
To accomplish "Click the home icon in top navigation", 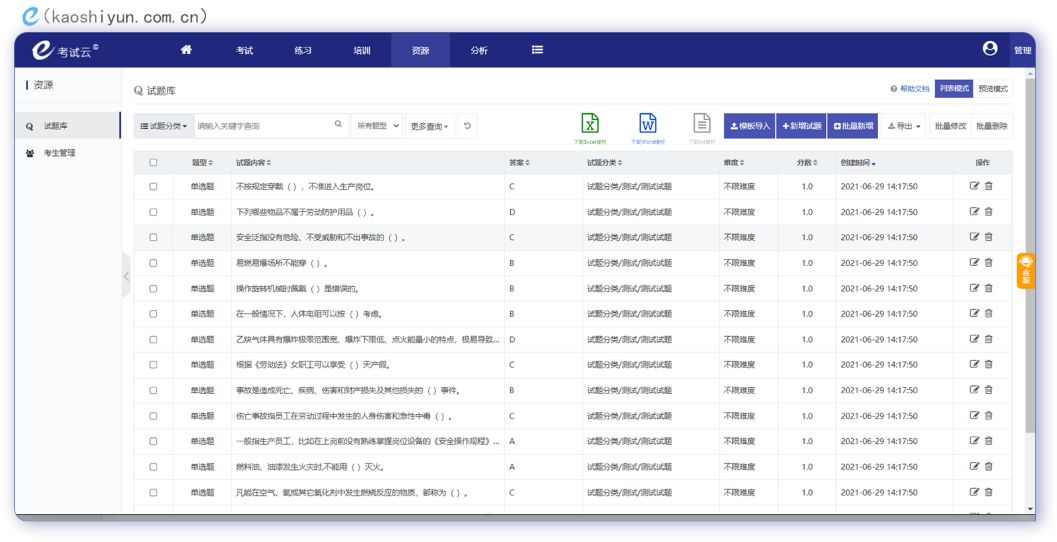I will (186, 50).
